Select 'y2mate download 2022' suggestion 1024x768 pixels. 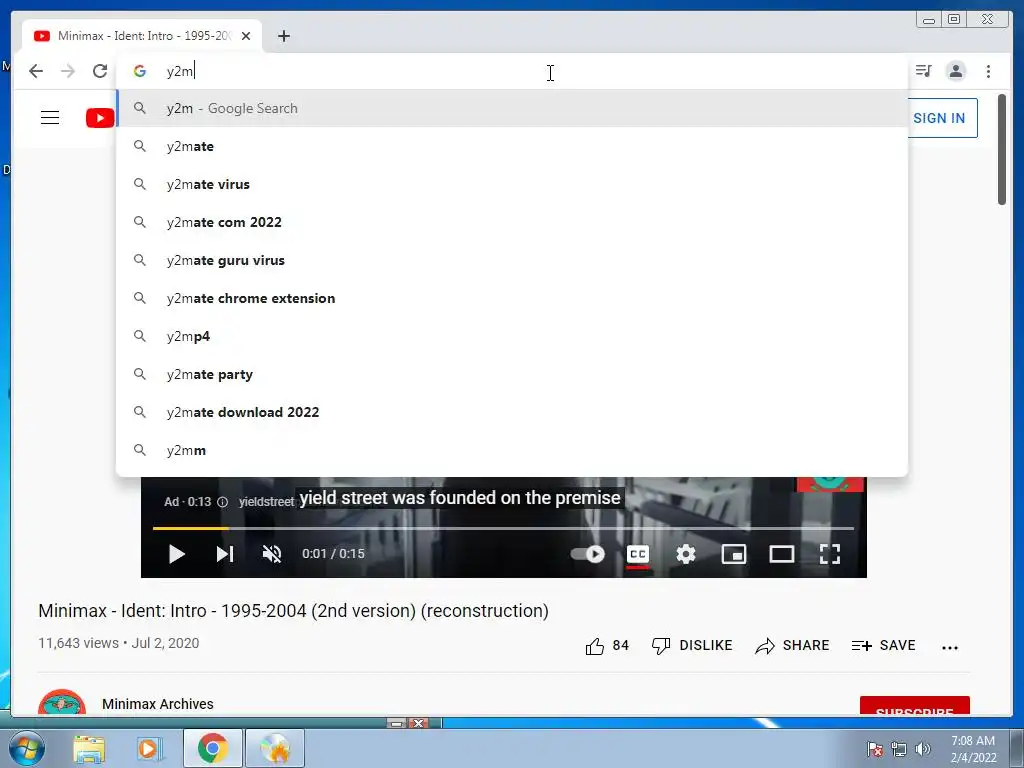(512, 412)
